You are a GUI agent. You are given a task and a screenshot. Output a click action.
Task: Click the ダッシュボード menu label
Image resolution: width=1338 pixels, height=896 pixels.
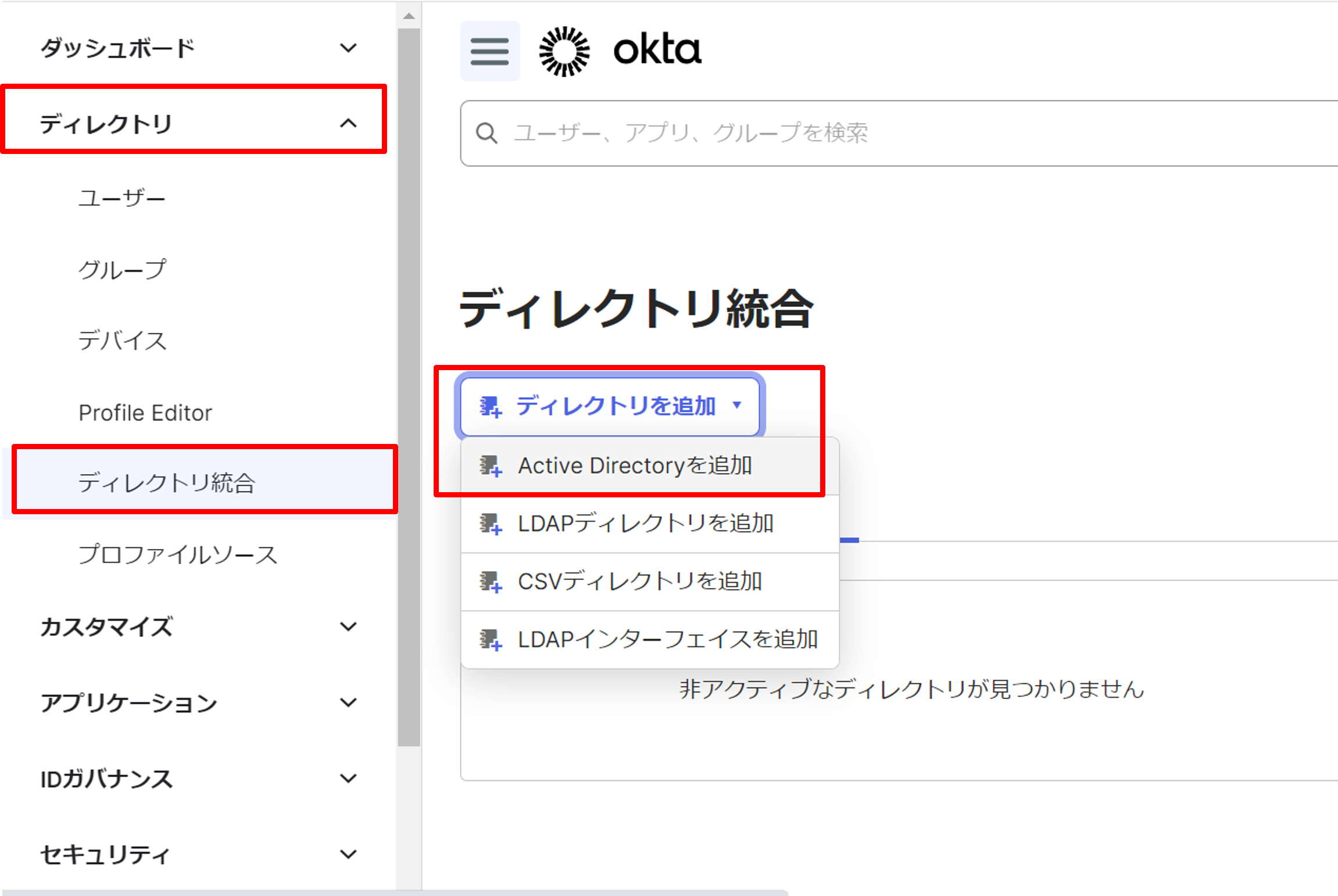point(117,48)
